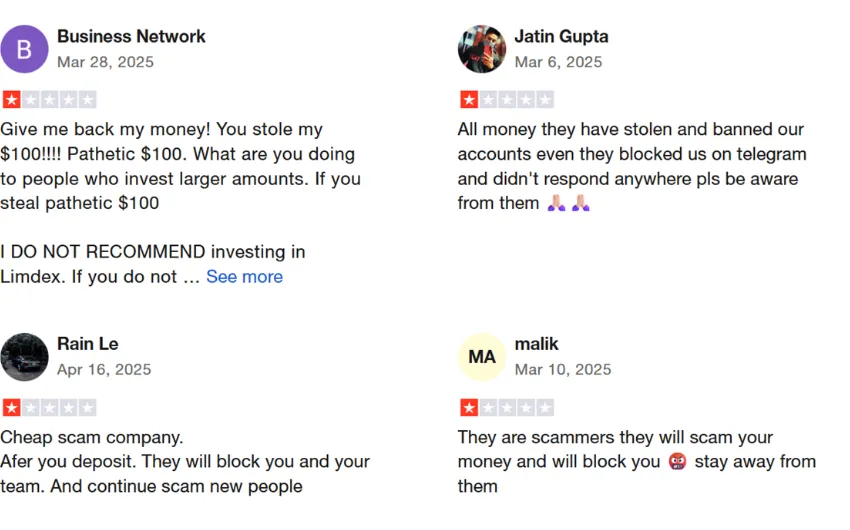Select malik's yellow MA avatar
This screenshot has height=530, width=850.
[482, 357]
